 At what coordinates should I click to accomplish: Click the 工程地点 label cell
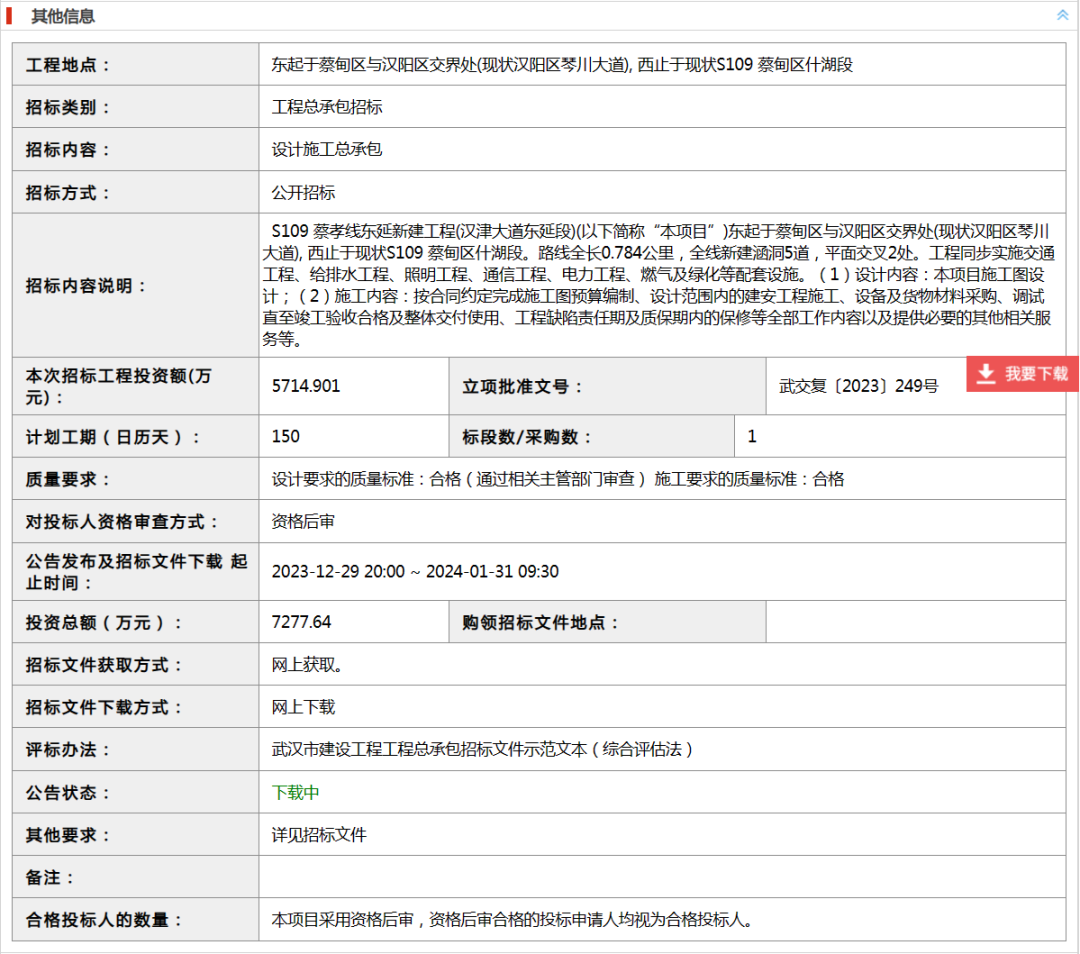coord(136,65)
